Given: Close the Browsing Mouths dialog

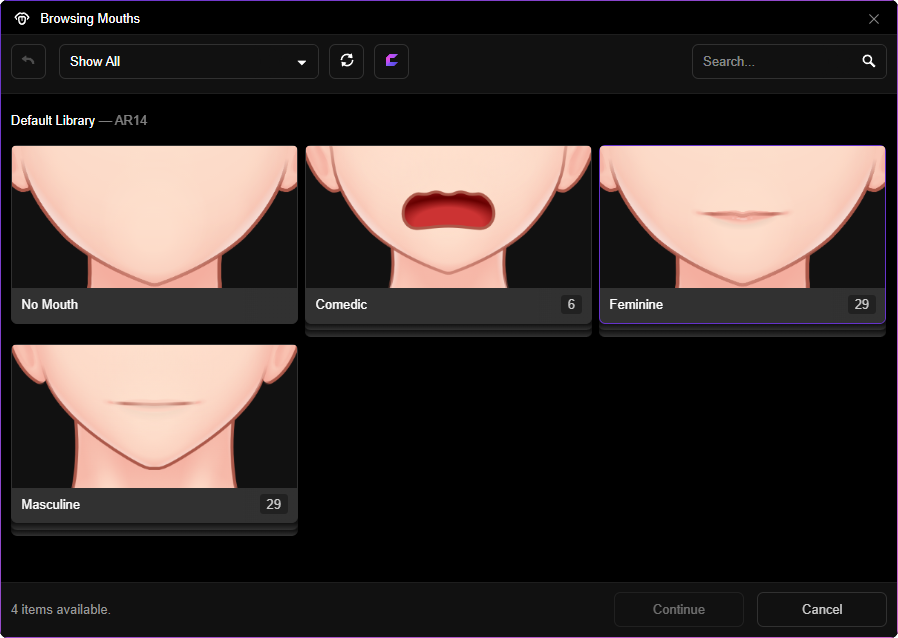Looking at the screenshot, I should 873,19.
